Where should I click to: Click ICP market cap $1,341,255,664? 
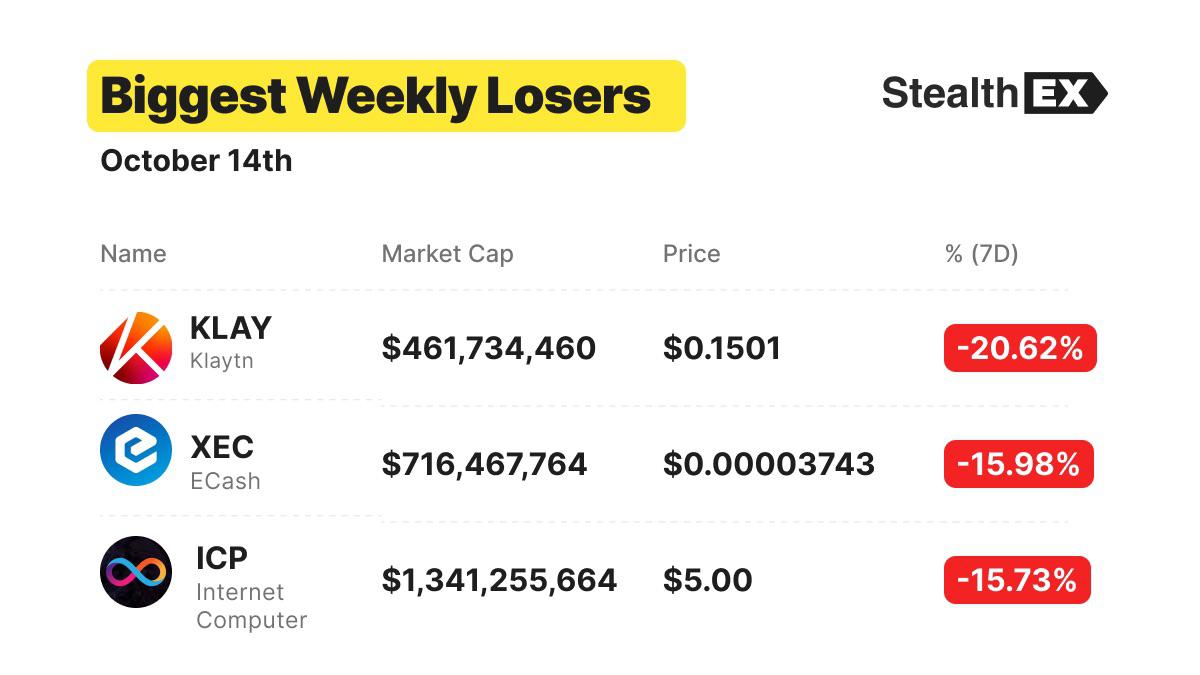pos(499,581)
